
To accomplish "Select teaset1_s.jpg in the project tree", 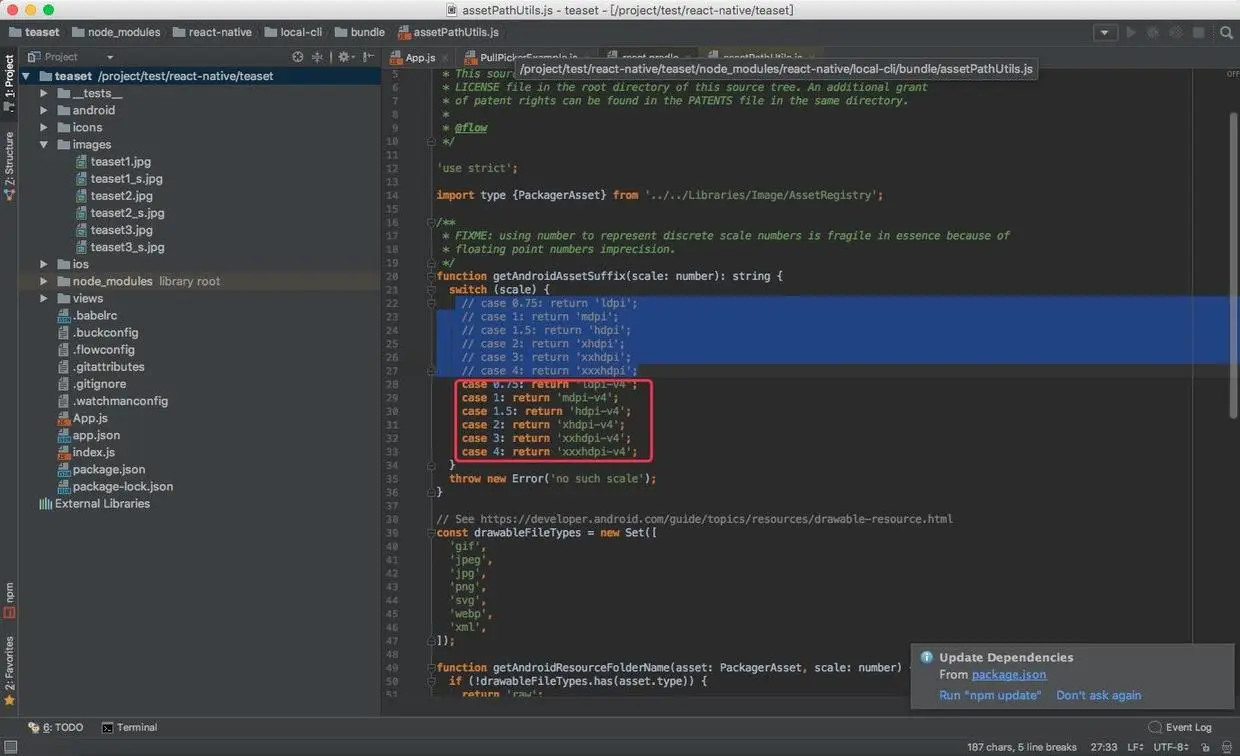I will click(126, 179).
